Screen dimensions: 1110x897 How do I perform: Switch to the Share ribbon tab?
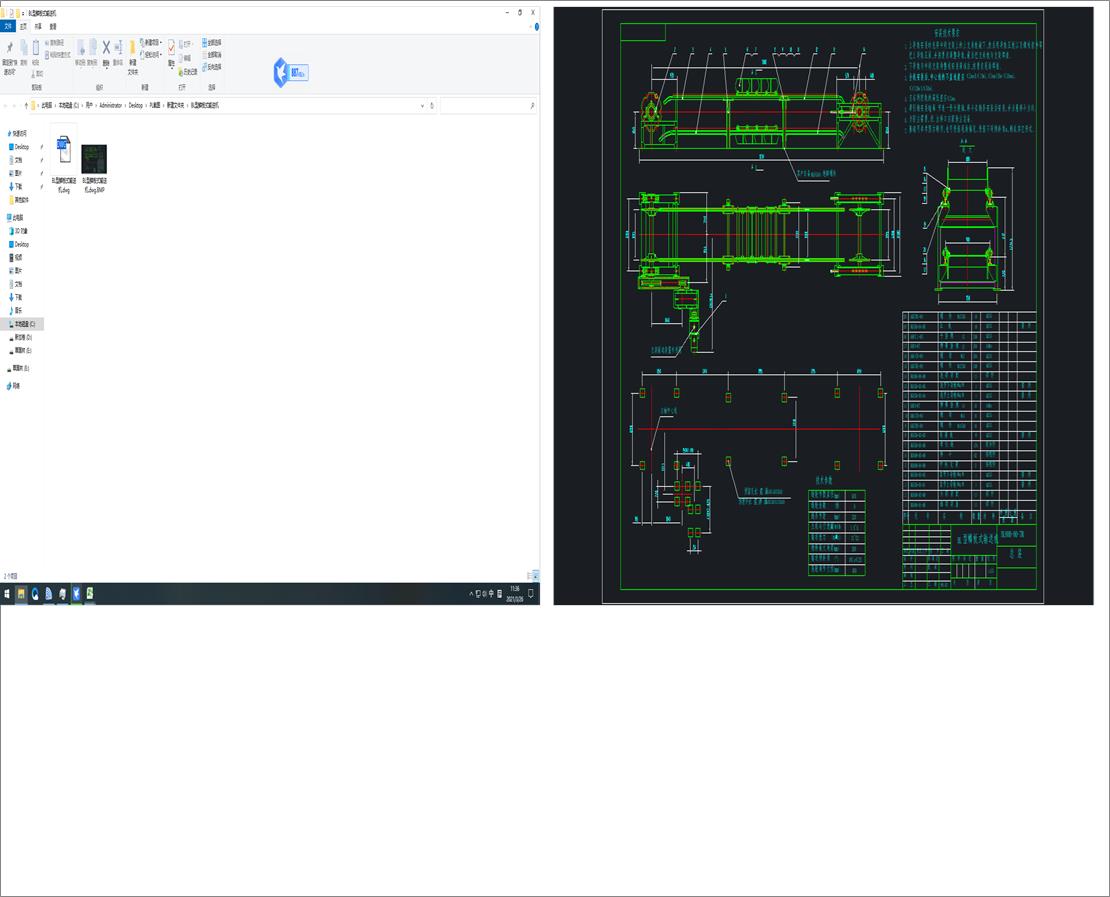coord(38,26)
